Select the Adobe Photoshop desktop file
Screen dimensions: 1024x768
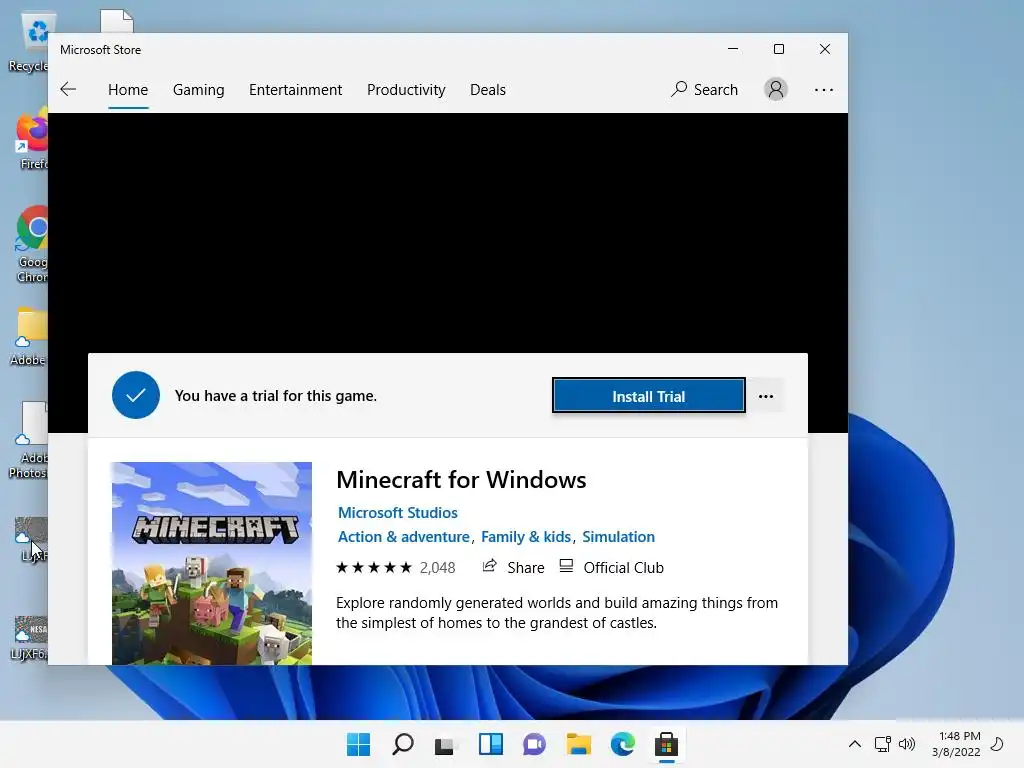pos(29,440)
